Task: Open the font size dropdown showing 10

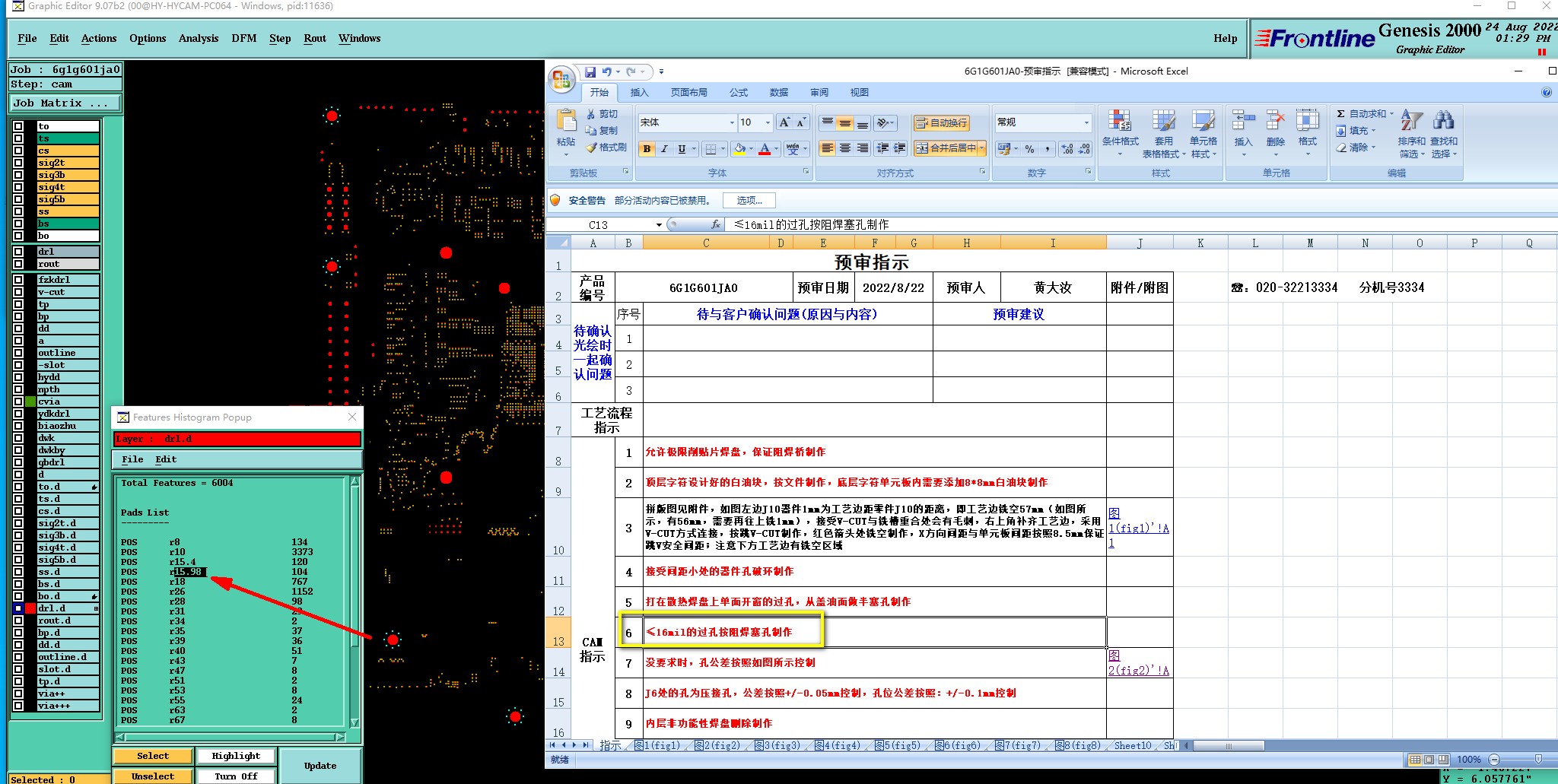Action: [768, 122]
